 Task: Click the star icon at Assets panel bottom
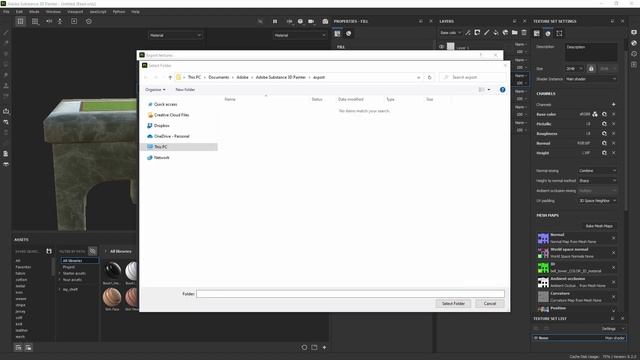click(x=324, y=347)
